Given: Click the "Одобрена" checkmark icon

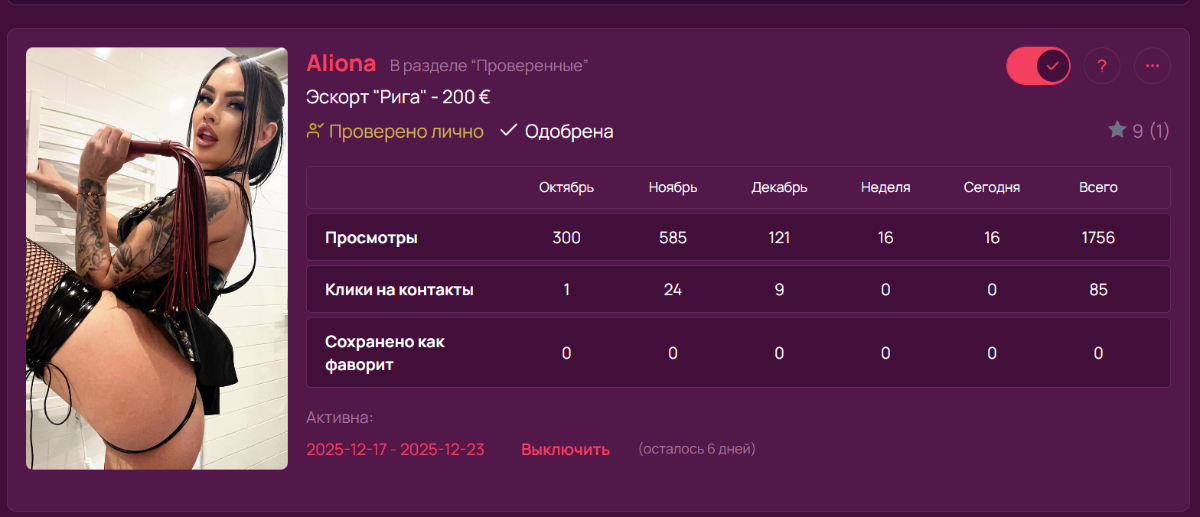Looking at the screenshot, I should (509, 131).
